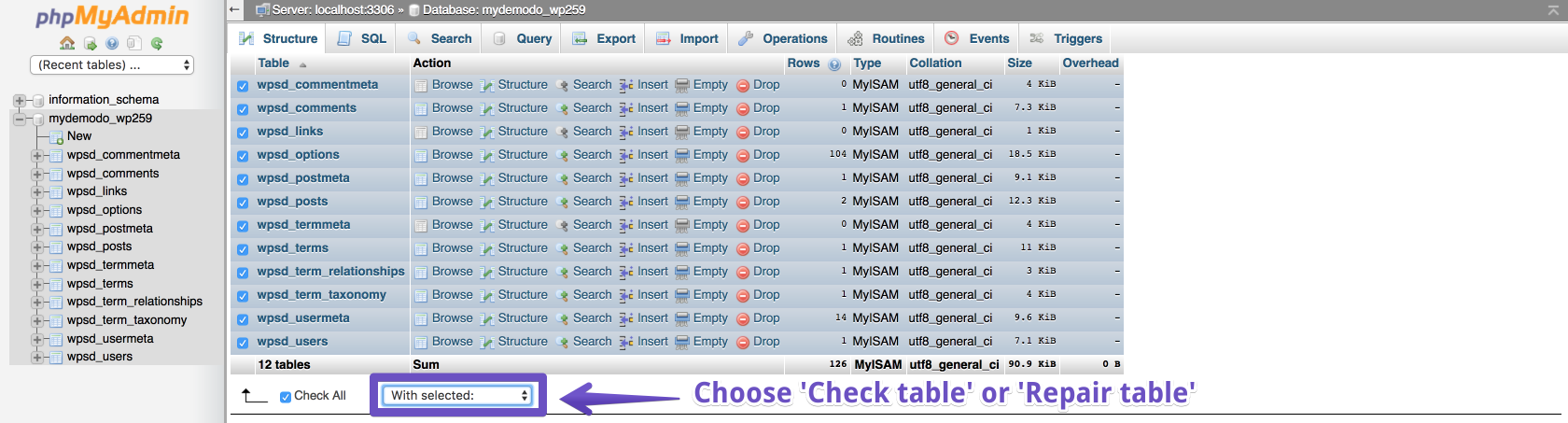This screenshot has height=423, width=1568.
Task: Expand the information_schema database tree node
Action: (x=20, y=100)
